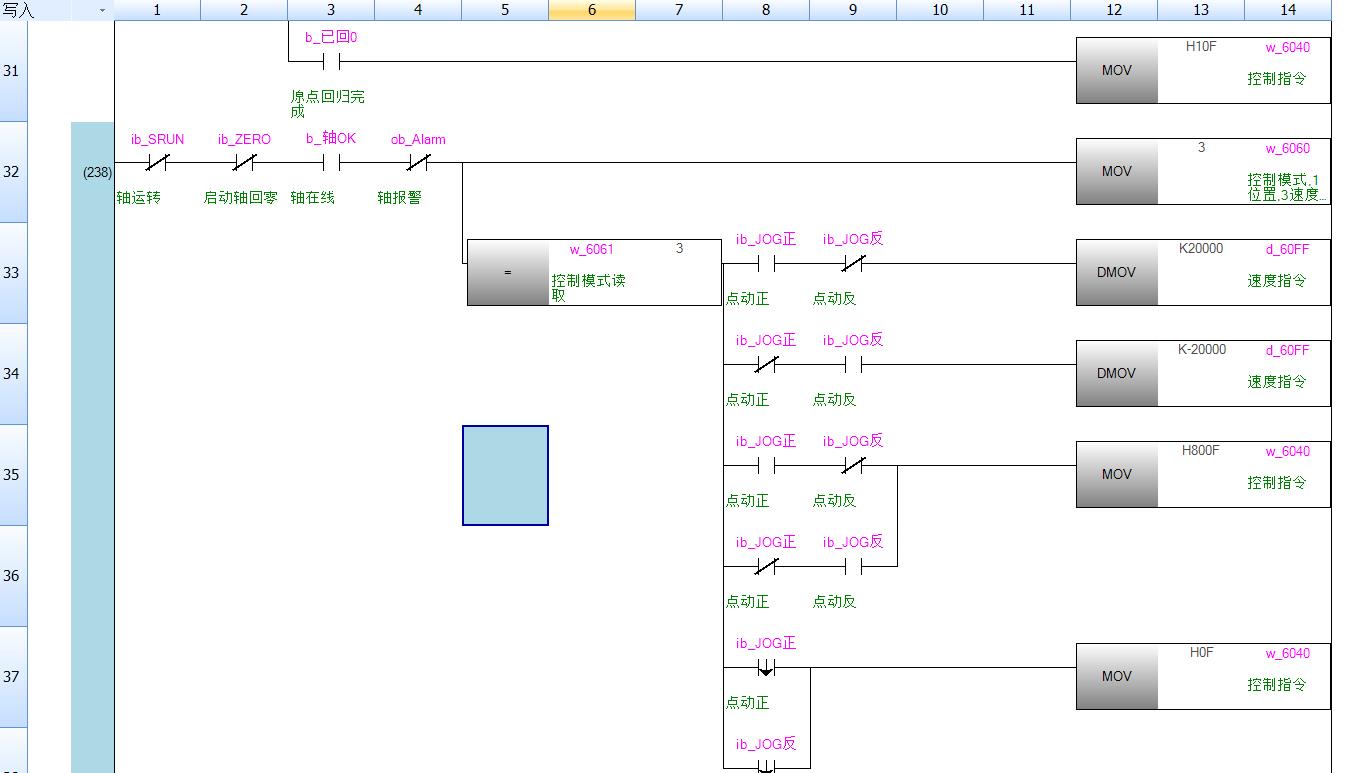Select the column 12 header
Image resolution: width=1362 pixels, height=773 pixels.
tap(1114, 10)
